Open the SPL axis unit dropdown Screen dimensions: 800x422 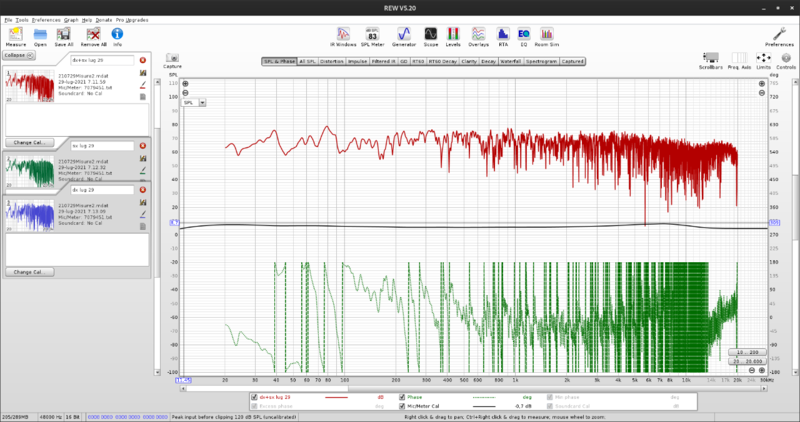202,102
